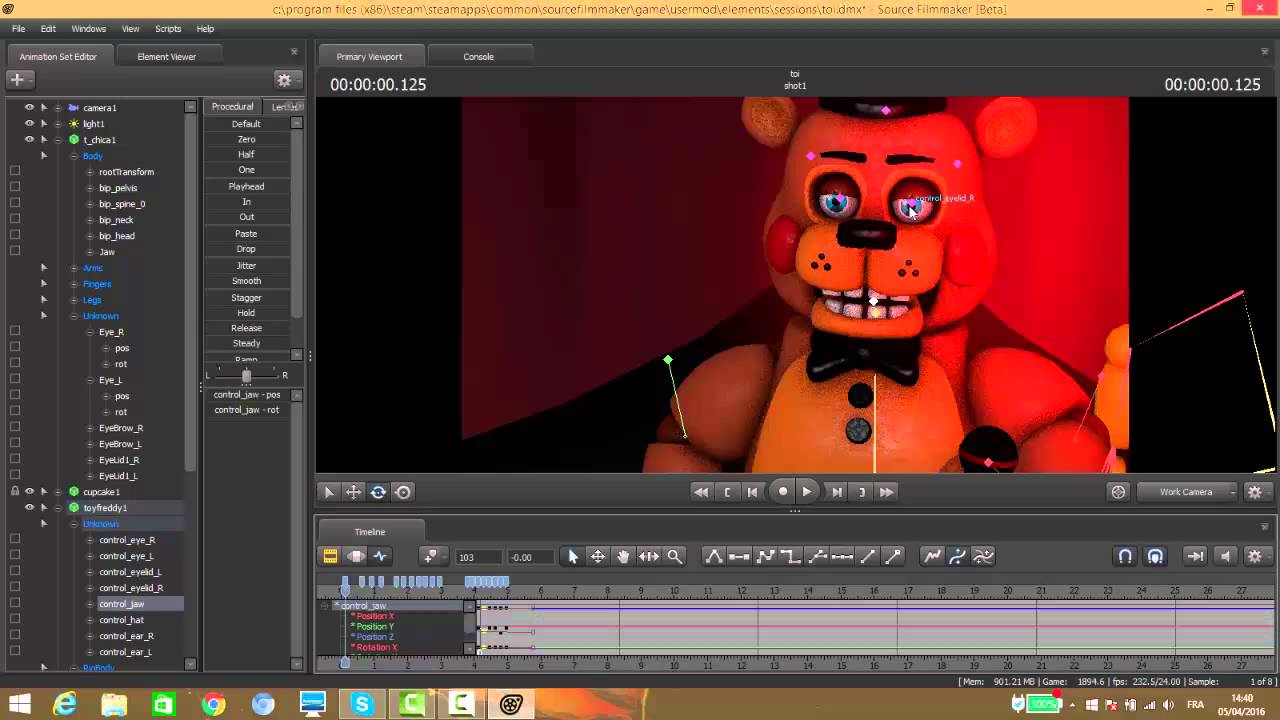The height and width of the screenshot is (720, 1280).
Task: Apply the Jitter preset
Action: [246, 266]
